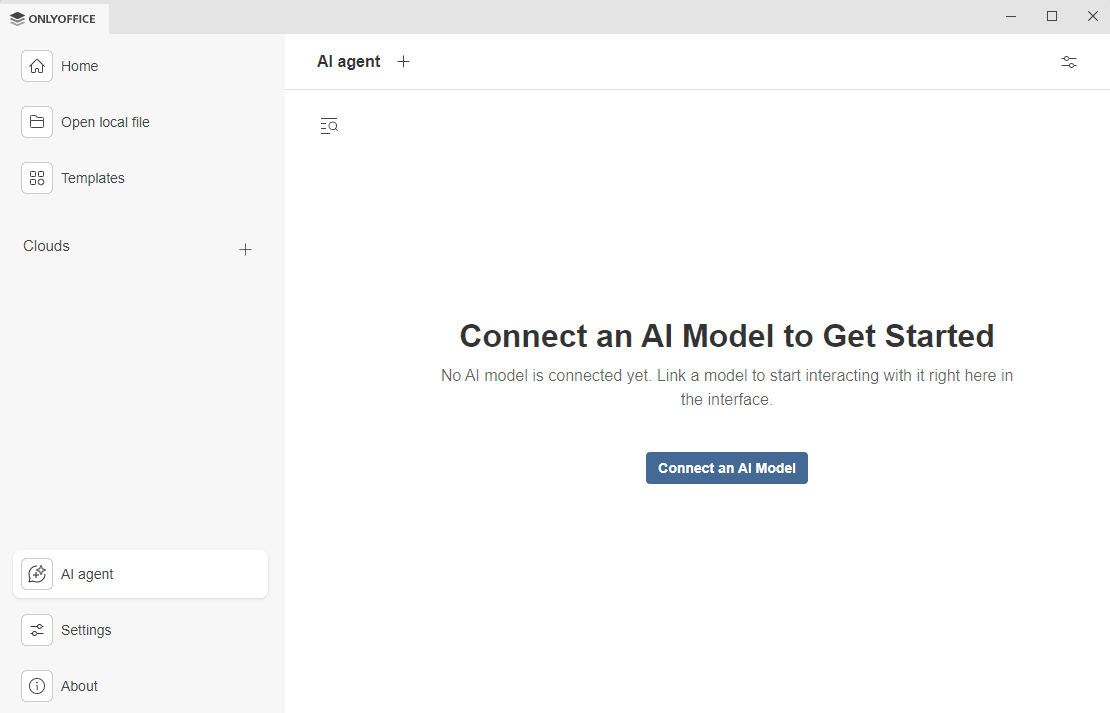Open Templates using its grid icon

(36, 177)
